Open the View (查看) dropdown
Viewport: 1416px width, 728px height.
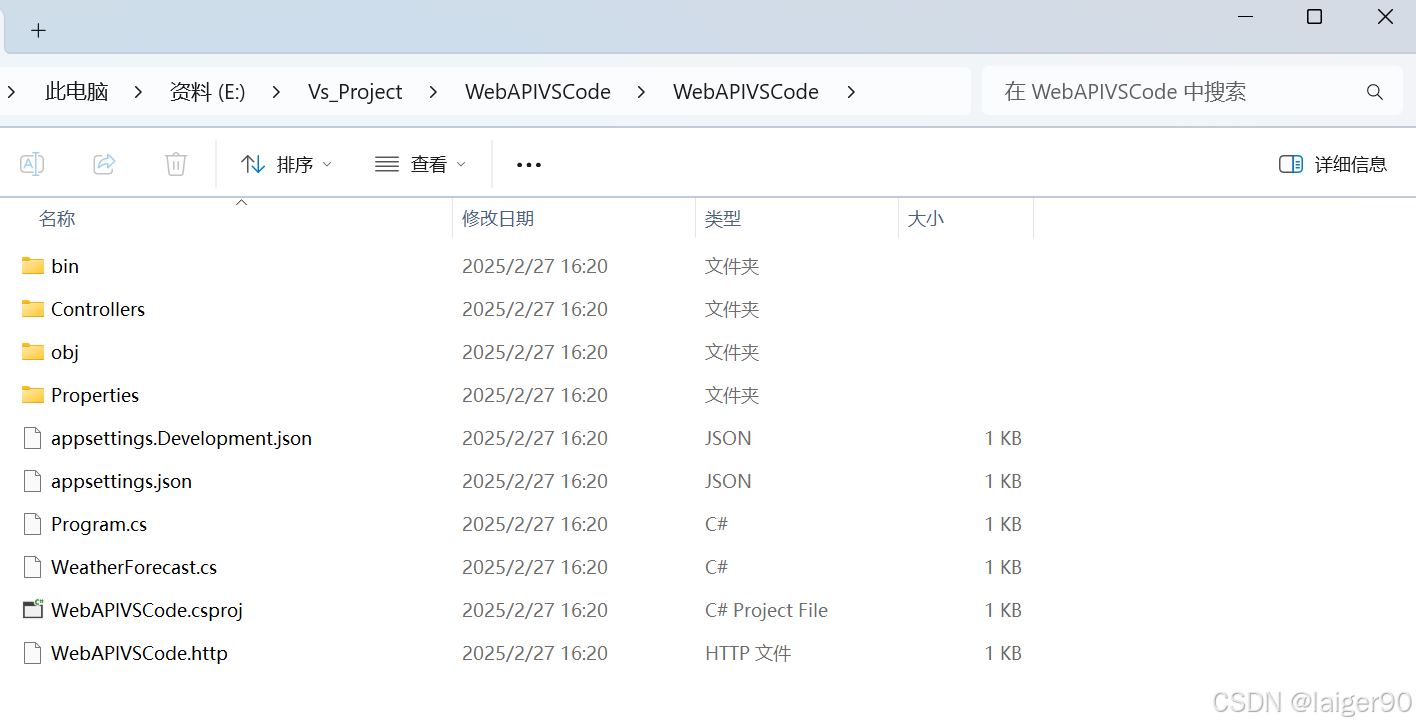pos(420,164)
